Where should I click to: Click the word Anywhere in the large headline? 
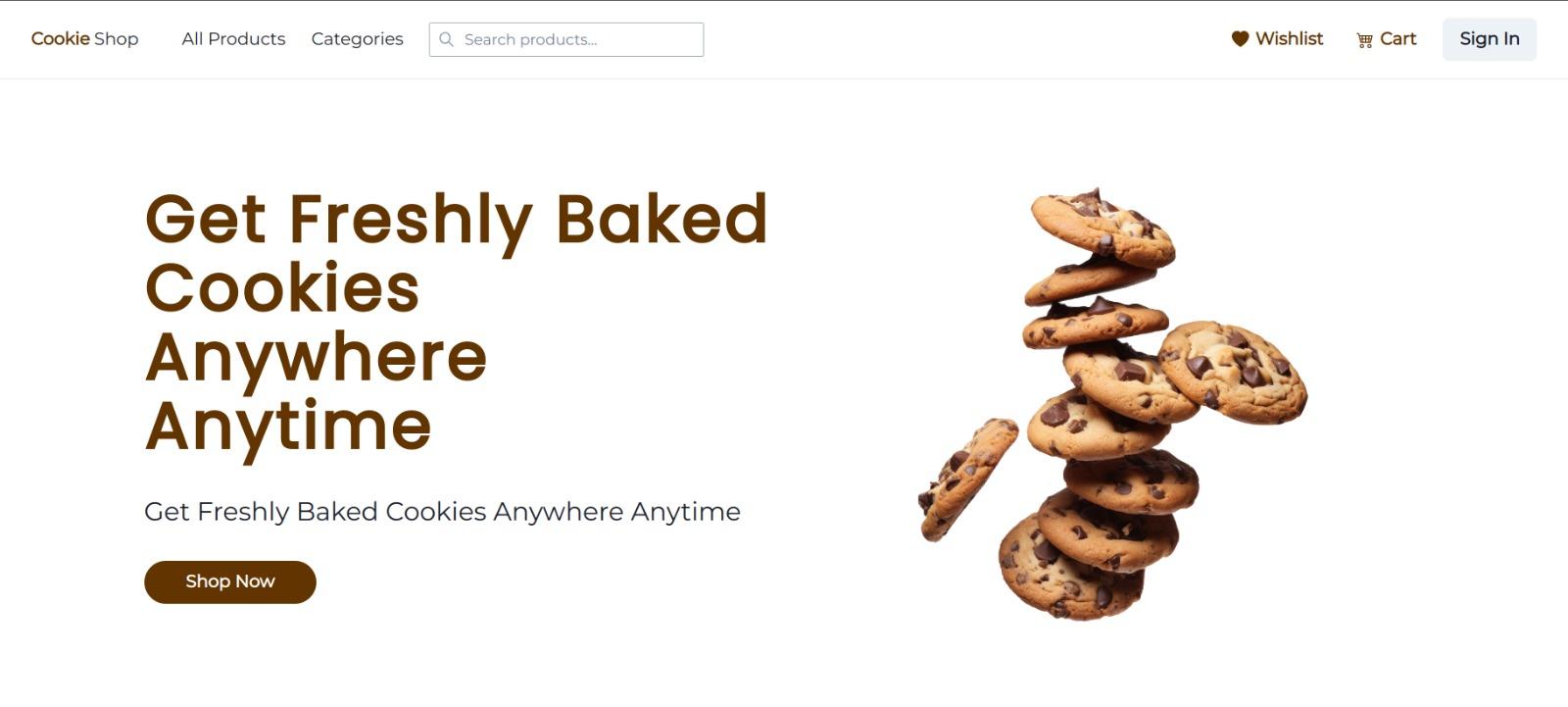[x=316, y=358]
